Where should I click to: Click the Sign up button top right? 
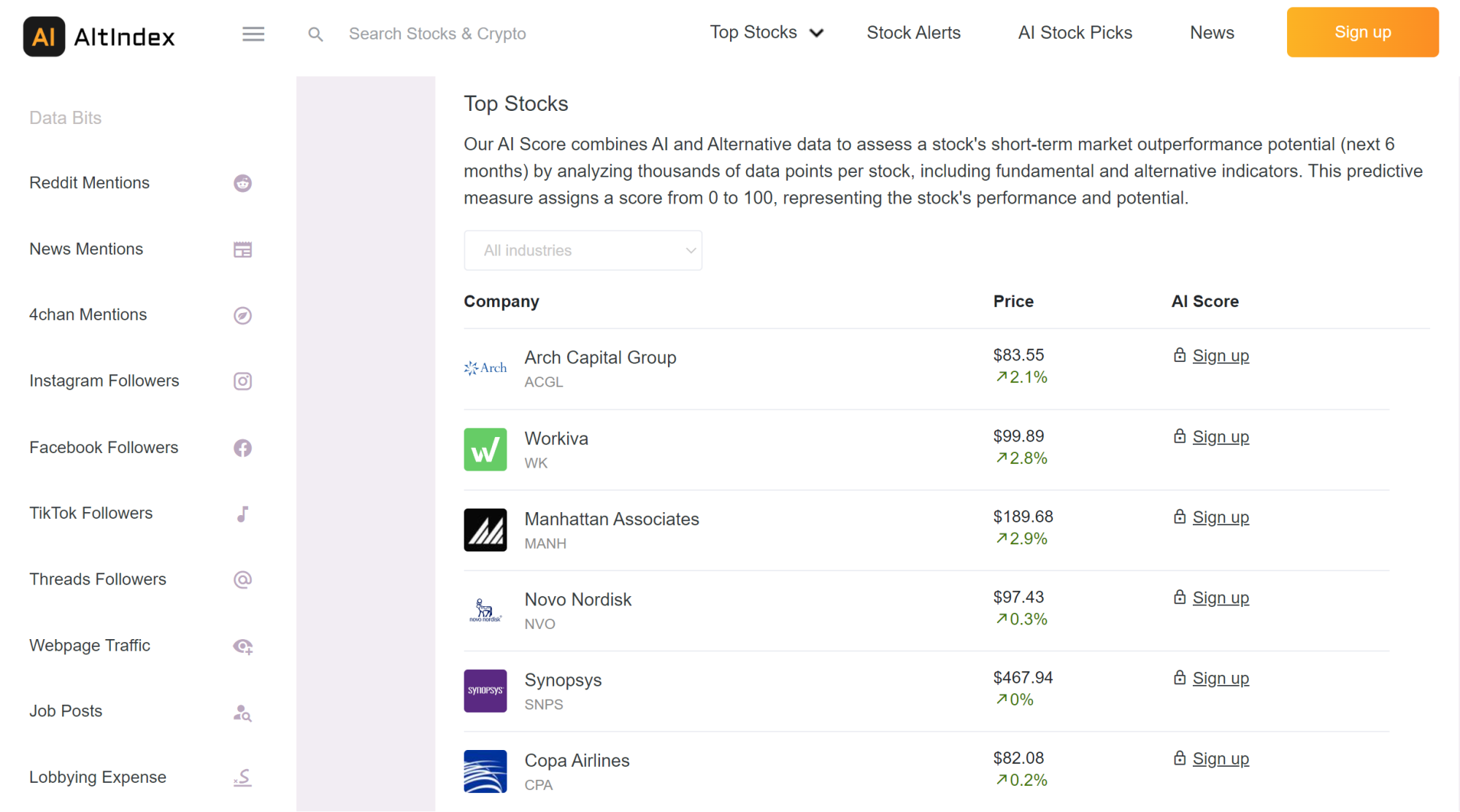(1364, 33)
